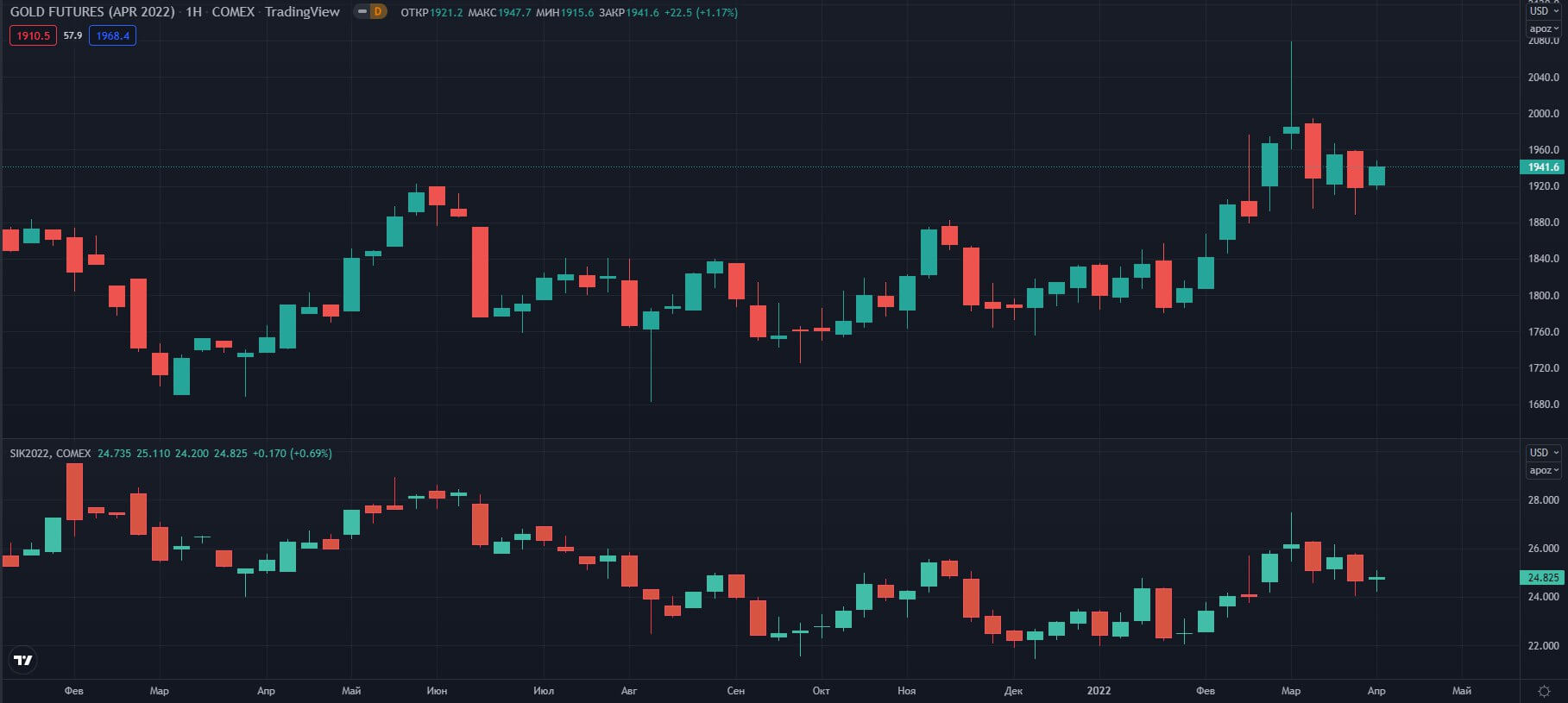Click the МАКС 1947.7 high value
This screenshot has width=1568, height=703.
pos(500,12)
